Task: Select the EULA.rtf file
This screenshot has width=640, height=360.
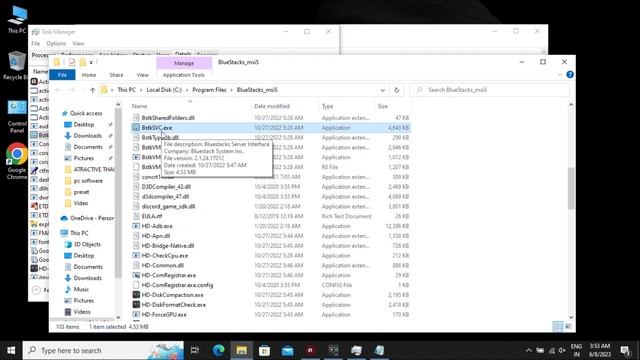Action: [270, 216]
